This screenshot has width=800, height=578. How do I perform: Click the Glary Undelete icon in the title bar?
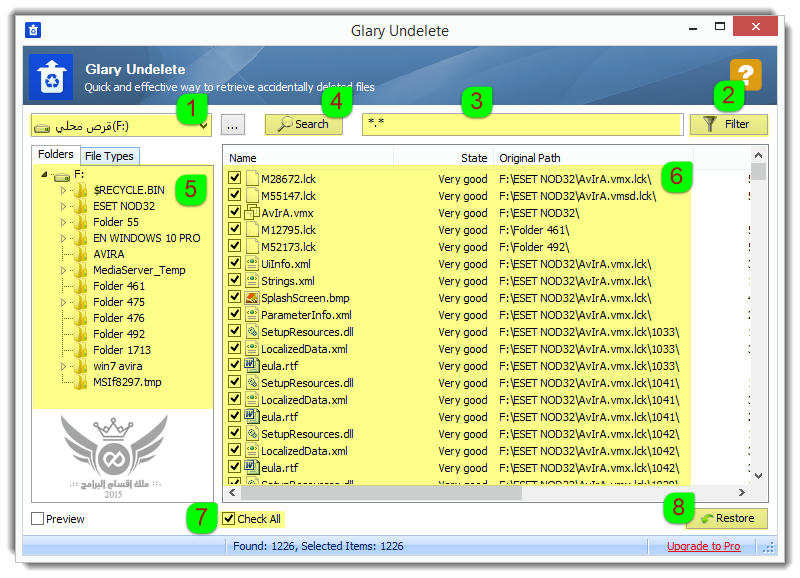(x=33, y=30)
